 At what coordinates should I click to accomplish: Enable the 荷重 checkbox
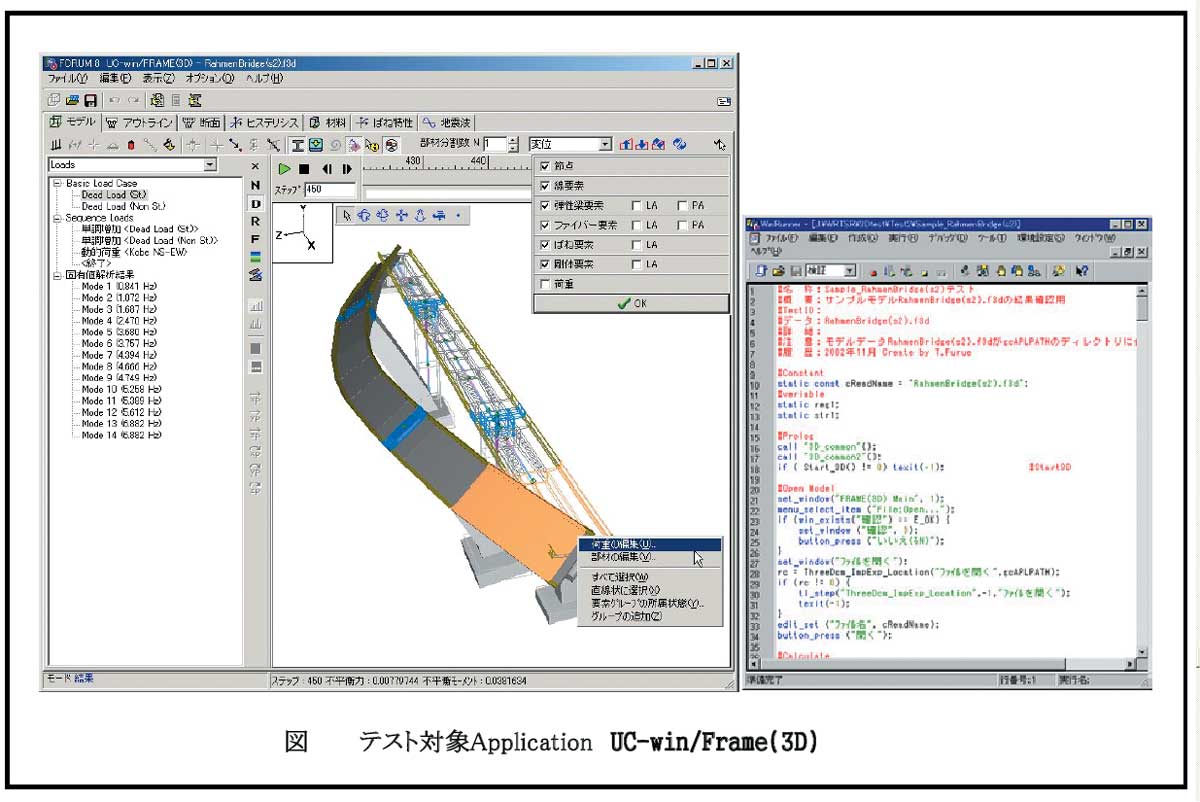[545, 284]
